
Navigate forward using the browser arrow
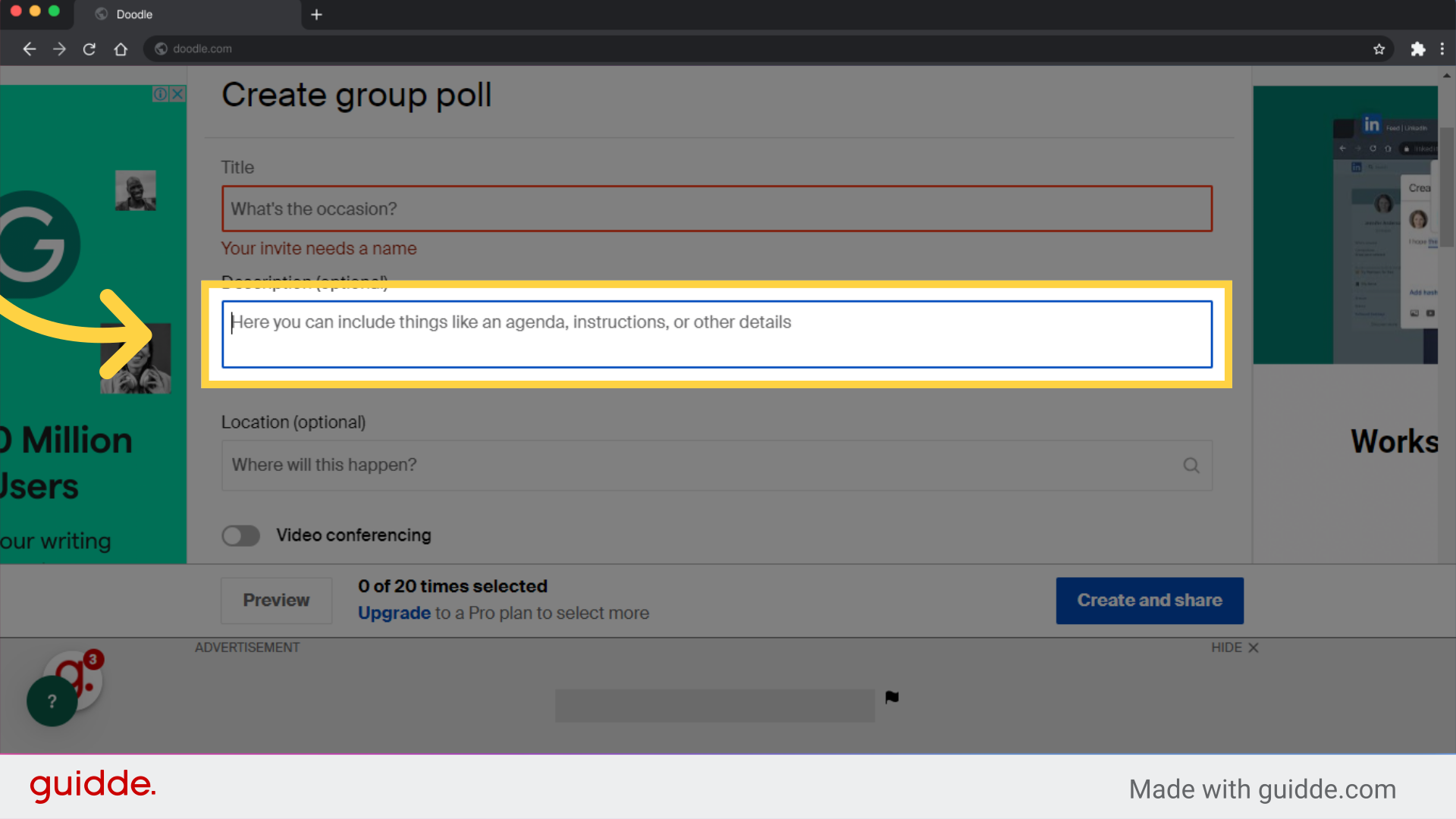[x=59, y=49]
